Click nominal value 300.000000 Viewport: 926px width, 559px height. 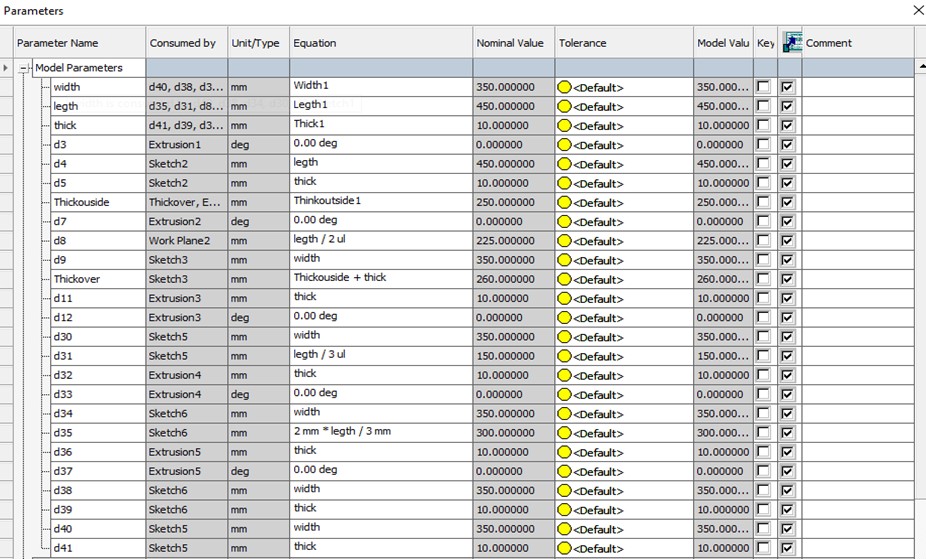(514, 433)
